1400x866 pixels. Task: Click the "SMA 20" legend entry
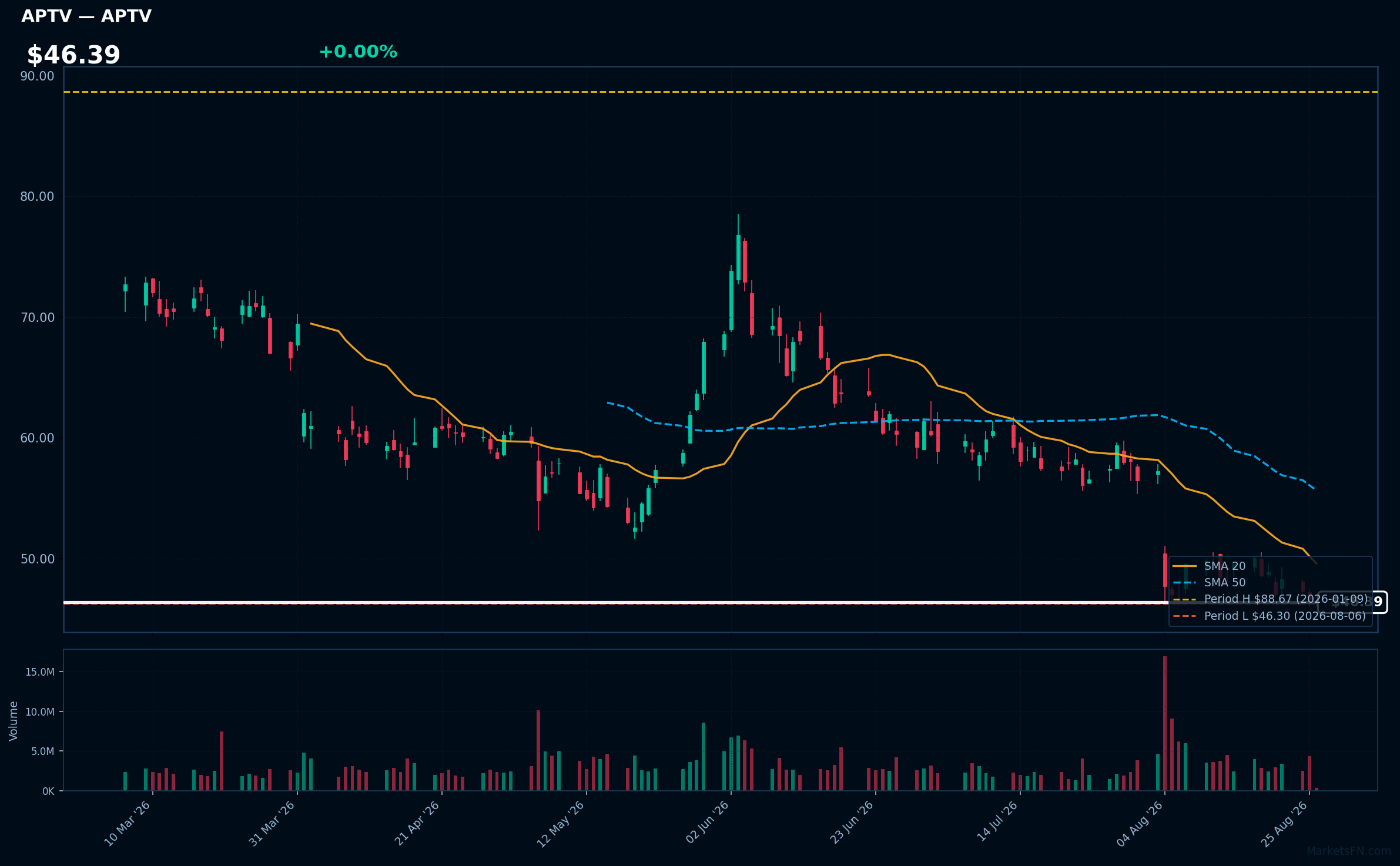click(x=1225, y=566)
